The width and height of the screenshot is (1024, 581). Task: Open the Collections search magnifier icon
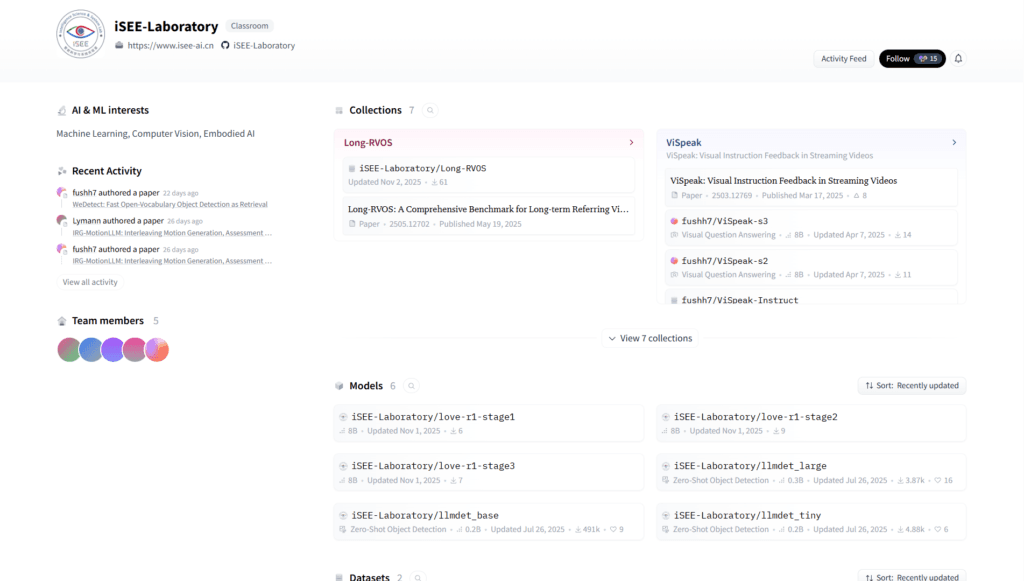(430, 111)
